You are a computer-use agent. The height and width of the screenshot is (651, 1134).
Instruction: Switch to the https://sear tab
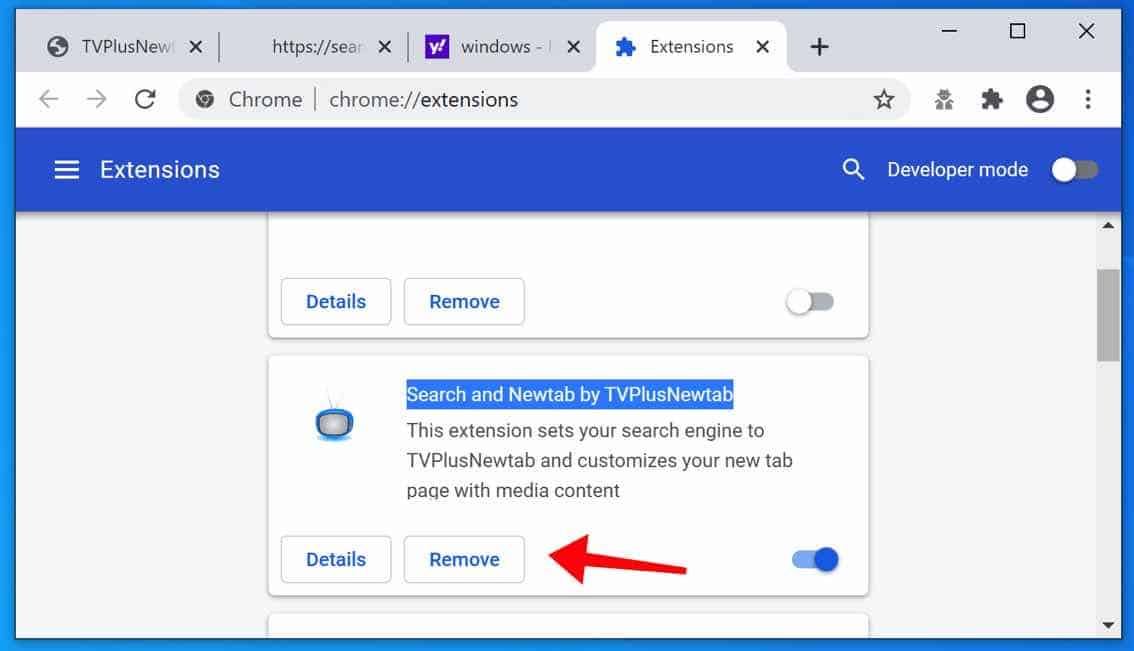pos(312,47)
